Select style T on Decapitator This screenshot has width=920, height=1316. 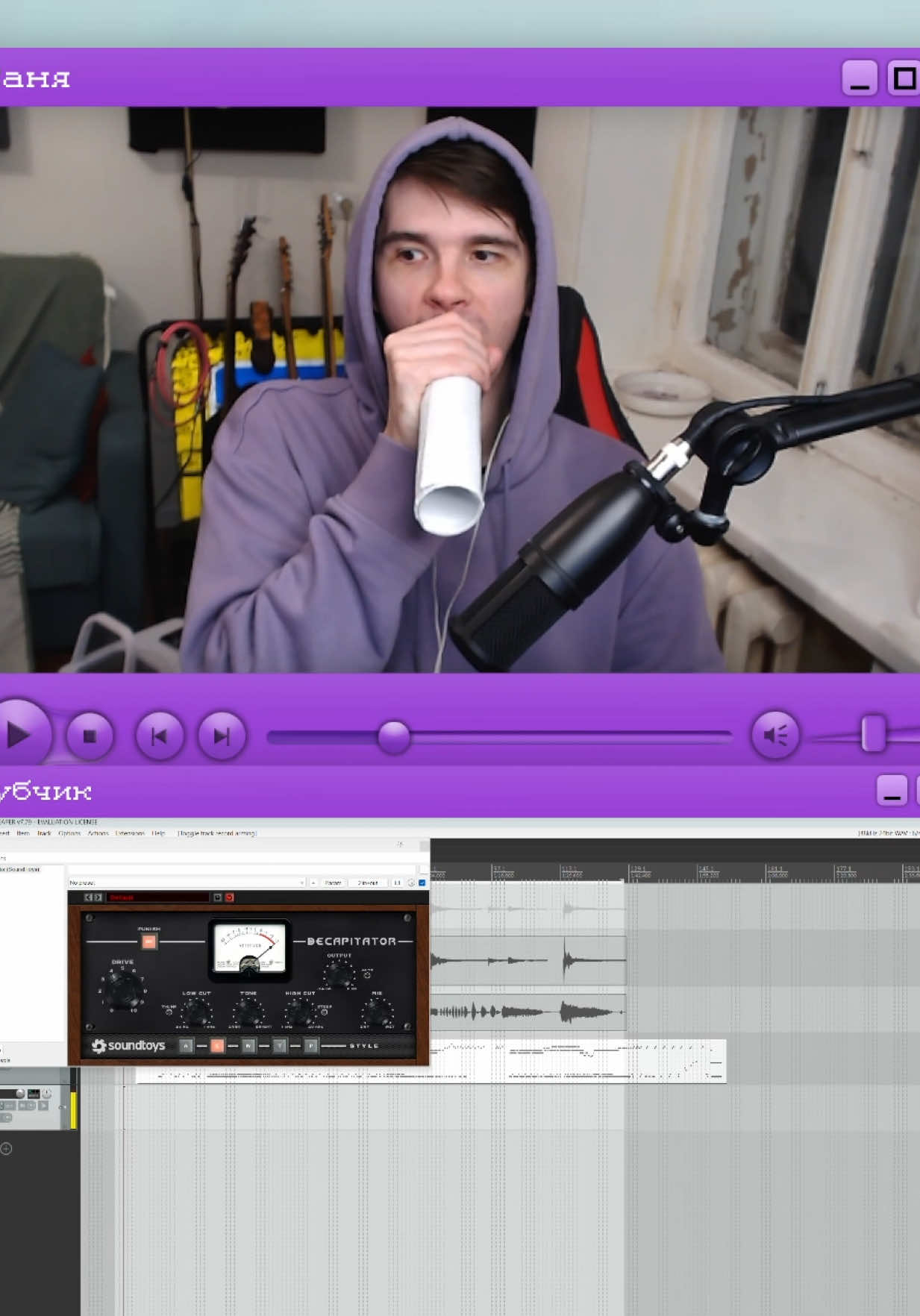[280, 1046]
